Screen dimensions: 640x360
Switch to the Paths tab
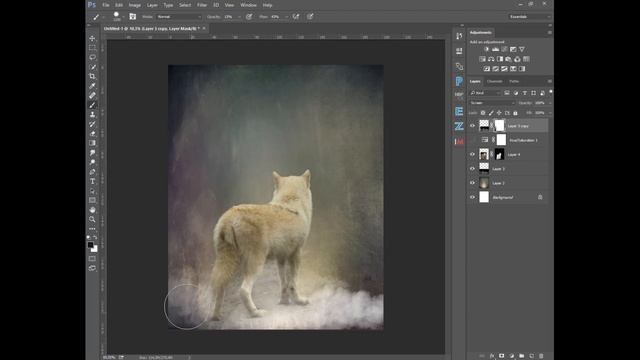pyautogui.click(x=514, y=81)
